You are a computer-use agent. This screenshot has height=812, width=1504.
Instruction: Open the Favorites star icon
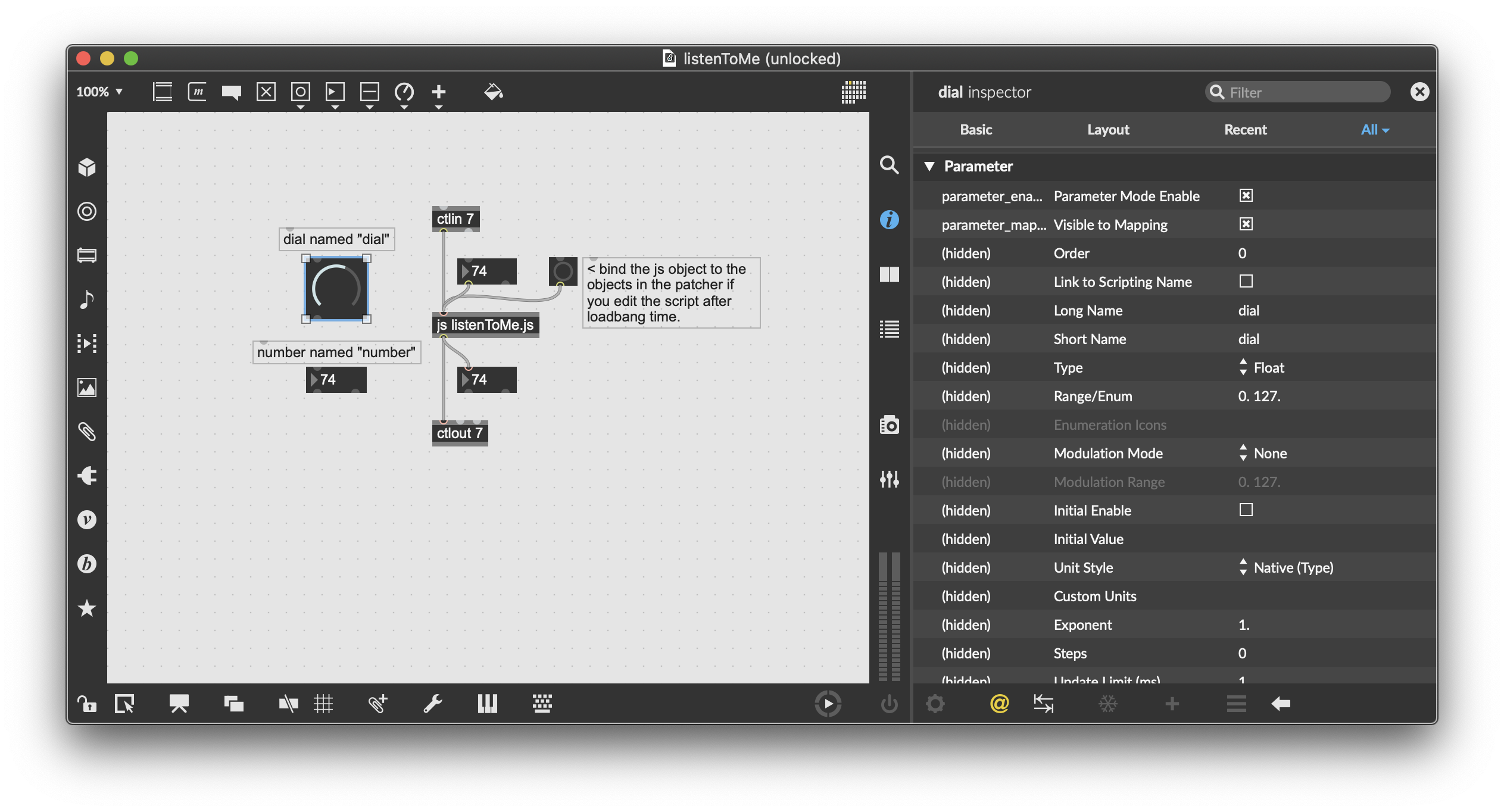point(87,608)
